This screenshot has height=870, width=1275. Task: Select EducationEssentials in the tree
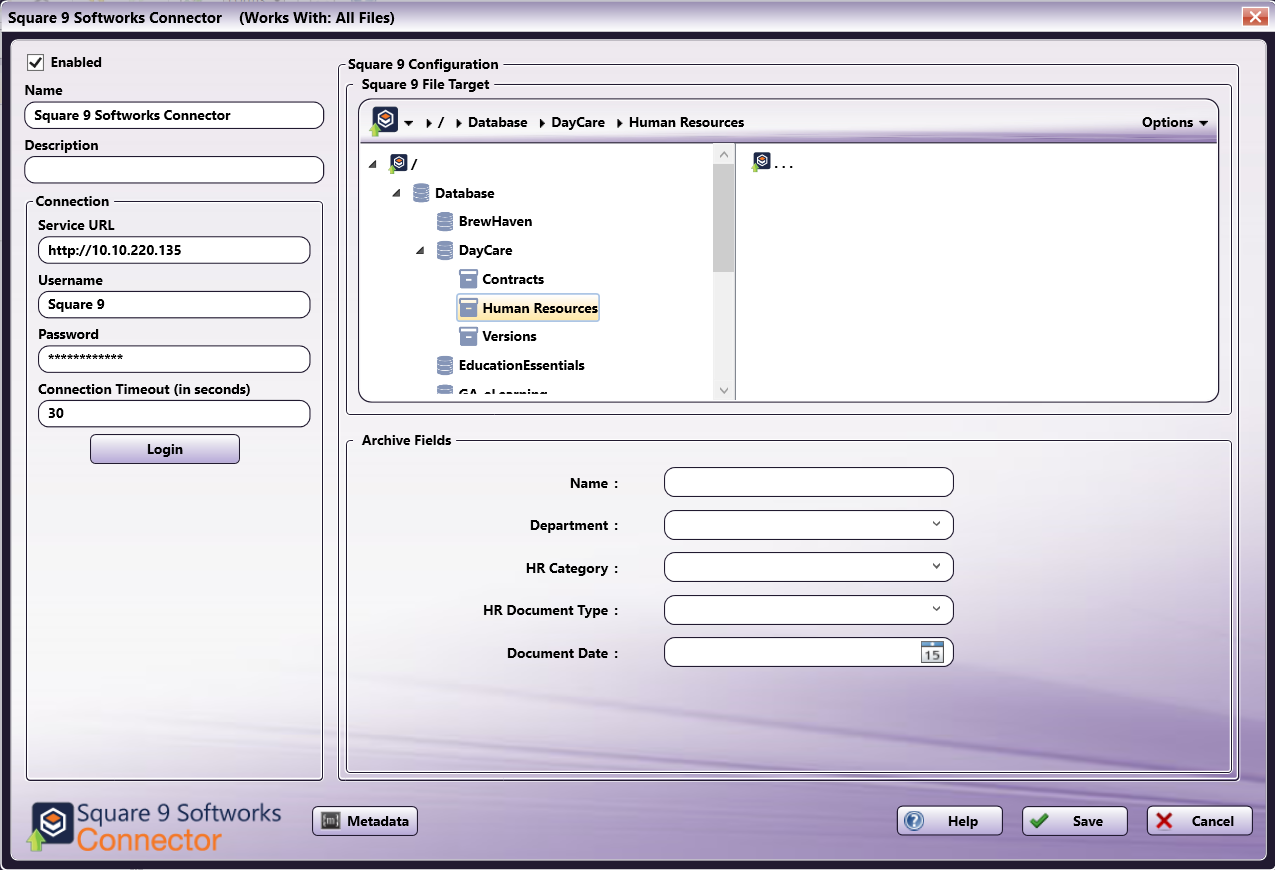point(521,366)
